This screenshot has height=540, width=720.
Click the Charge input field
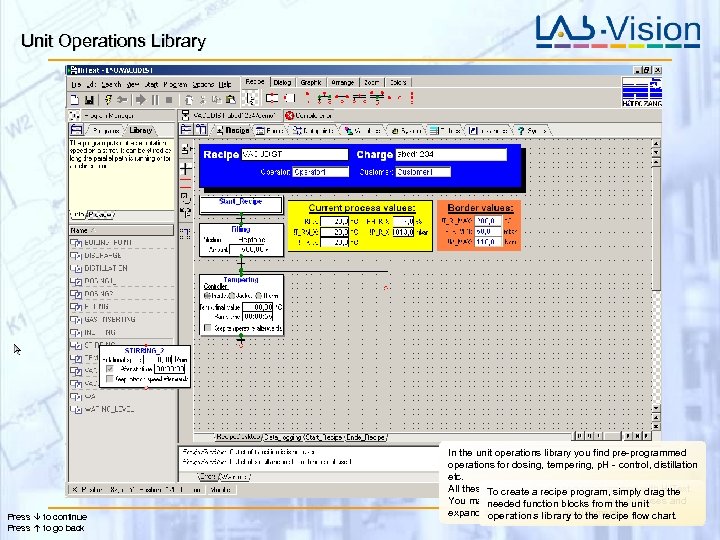[451, 154]
